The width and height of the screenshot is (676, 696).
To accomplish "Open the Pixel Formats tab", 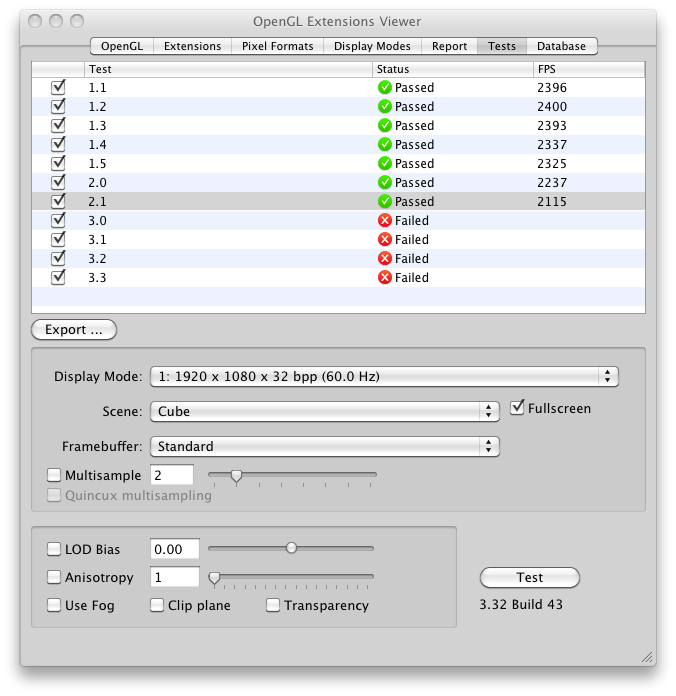I will (x=277, y=46).
